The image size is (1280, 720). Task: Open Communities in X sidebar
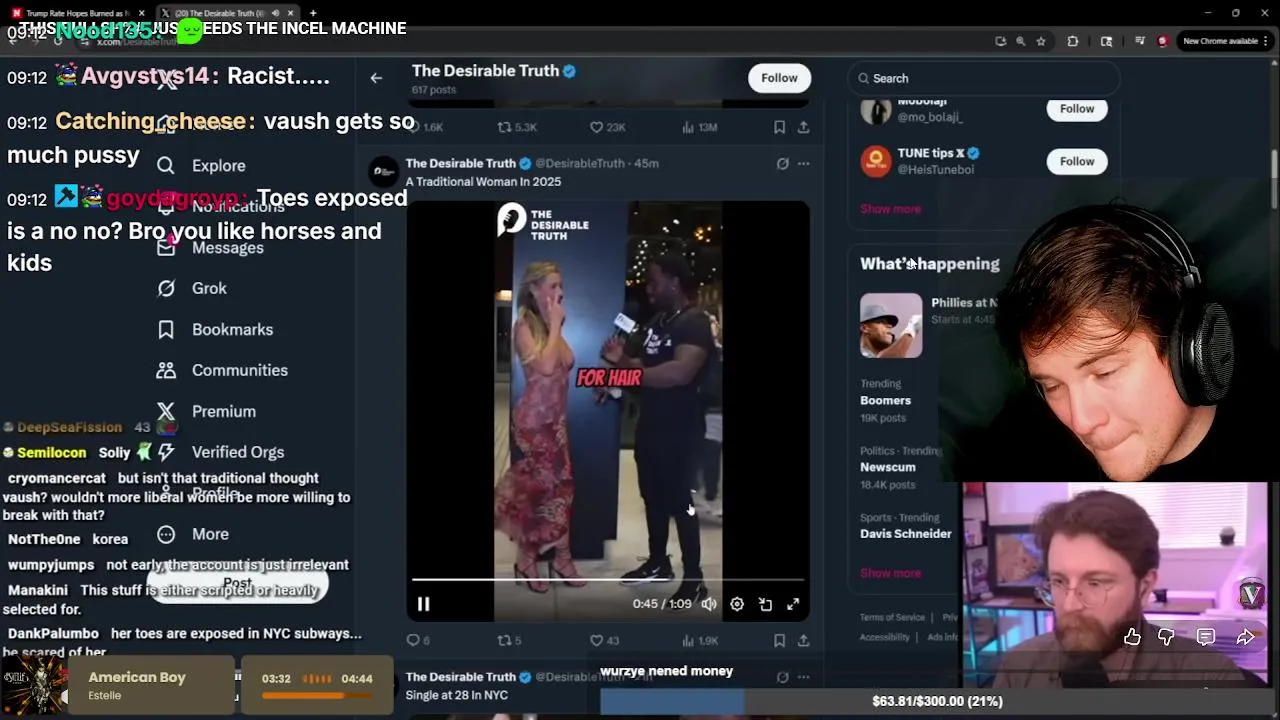coord(222,370)
